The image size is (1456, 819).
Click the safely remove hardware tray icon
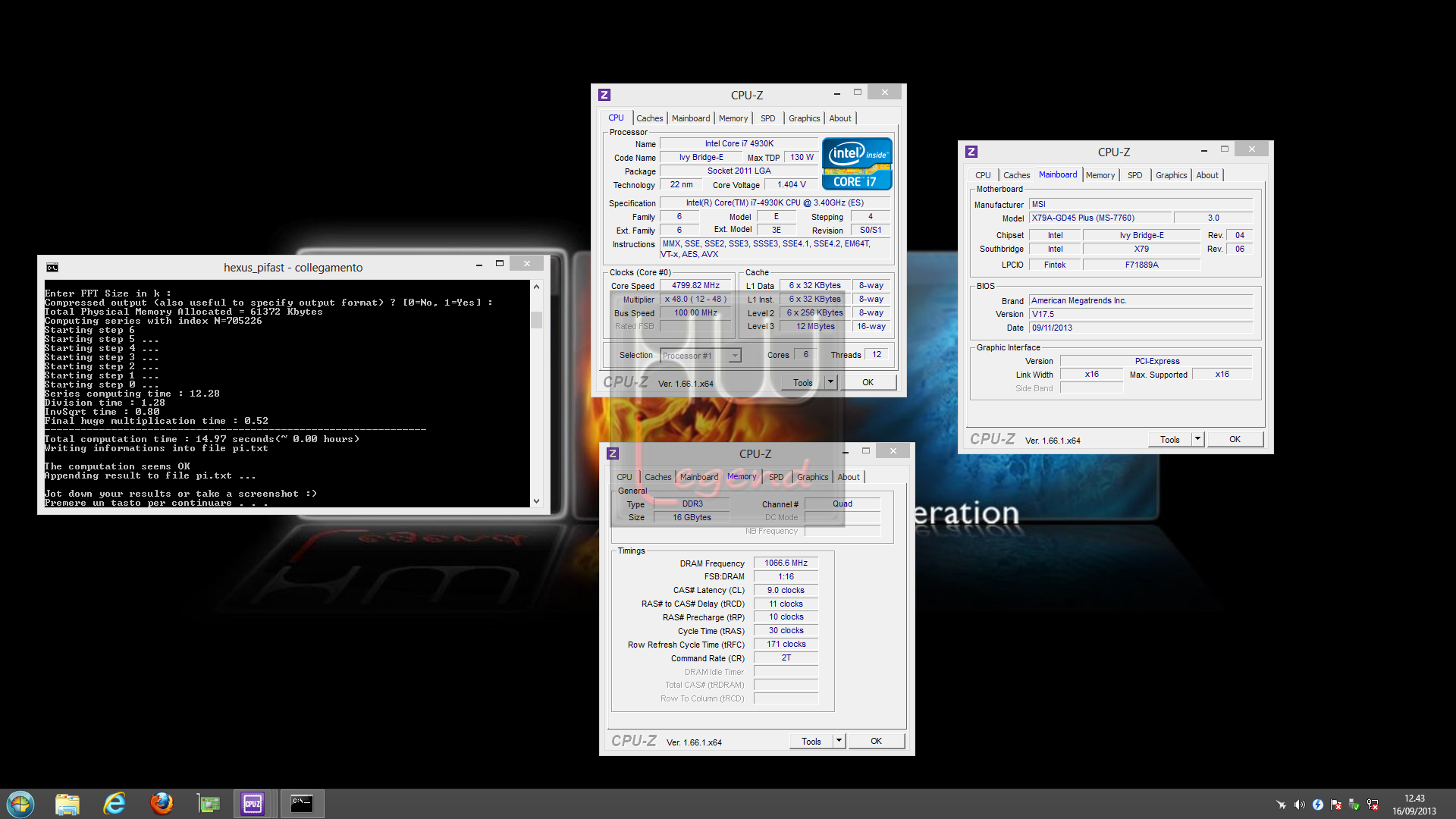(1354, 805)
